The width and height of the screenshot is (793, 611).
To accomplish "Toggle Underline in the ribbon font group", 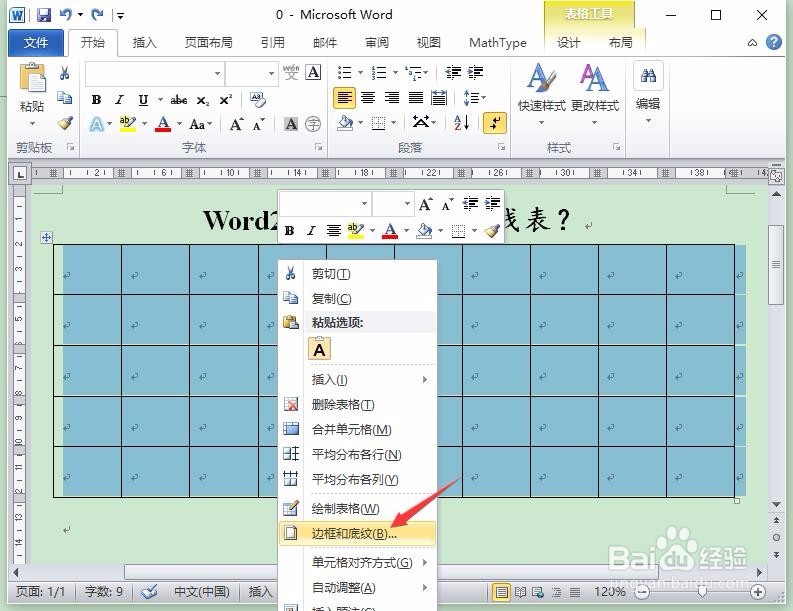I will (143, 100).
